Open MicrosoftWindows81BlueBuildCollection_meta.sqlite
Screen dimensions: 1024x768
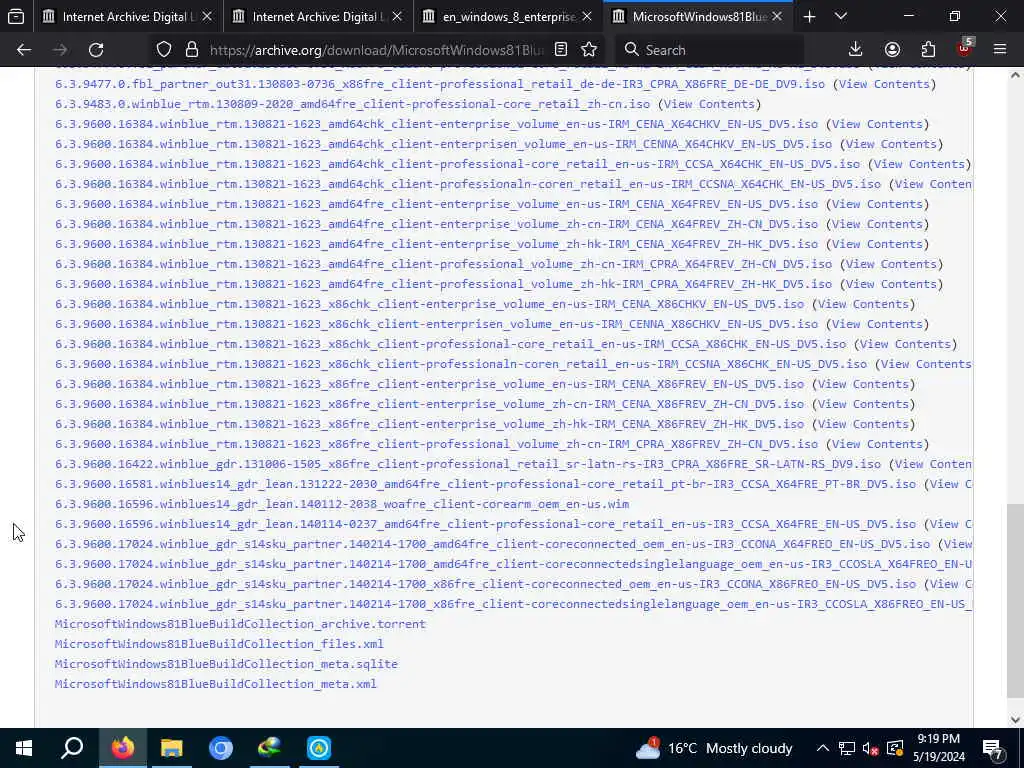[226, 664]
